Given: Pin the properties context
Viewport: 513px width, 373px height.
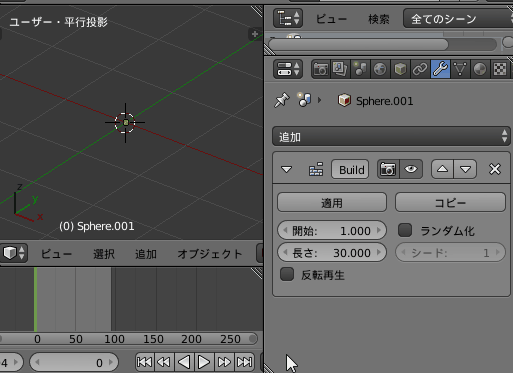Looking at the screenshot, I should [282, 100].
